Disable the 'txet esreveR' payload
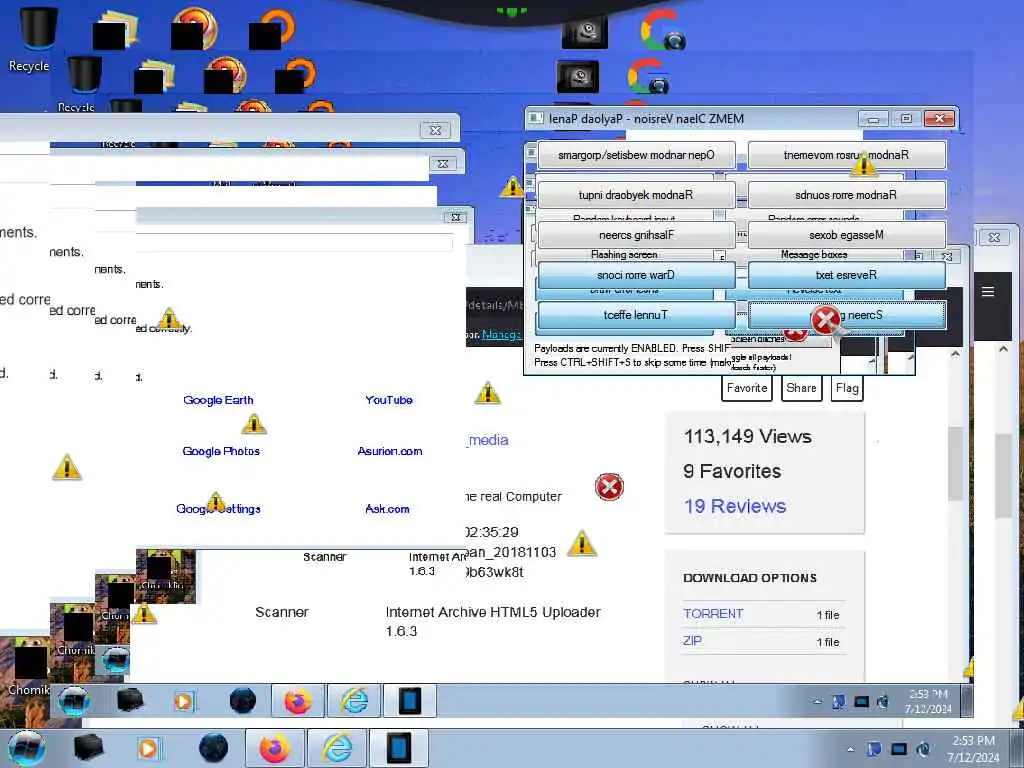The image size is (1024, 768). (846, 275)
